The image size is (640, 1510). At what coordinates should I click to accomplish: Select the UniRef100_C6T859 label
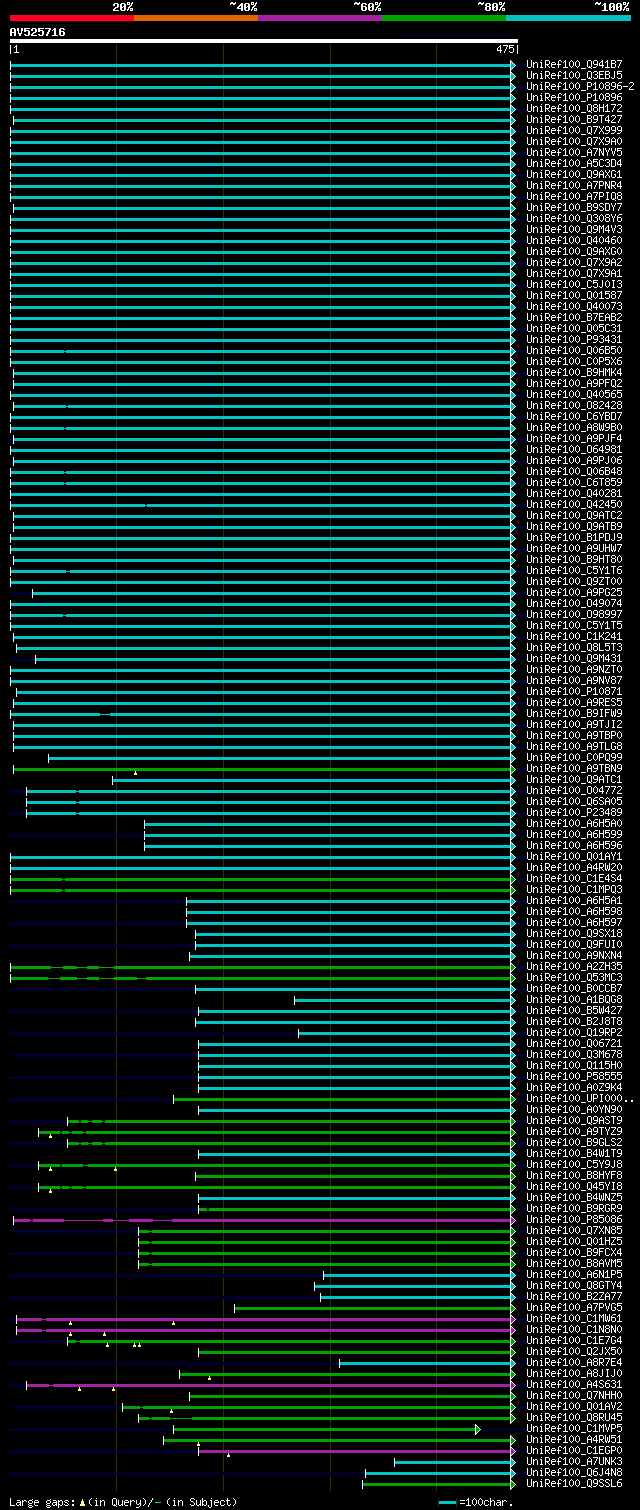click(574, 483)
